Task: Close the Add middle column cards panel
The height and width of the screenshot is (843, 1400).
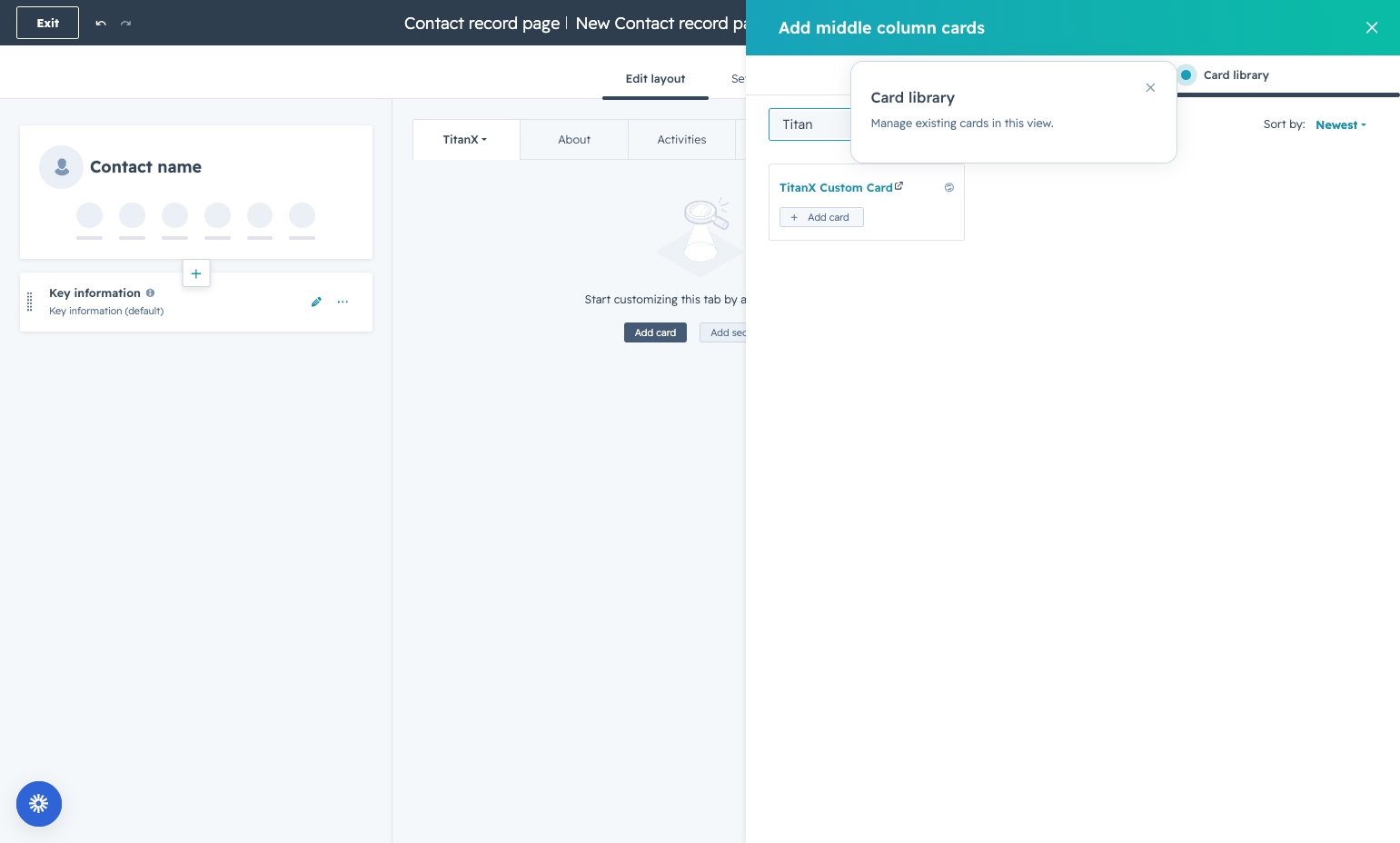Action: 1372,28
